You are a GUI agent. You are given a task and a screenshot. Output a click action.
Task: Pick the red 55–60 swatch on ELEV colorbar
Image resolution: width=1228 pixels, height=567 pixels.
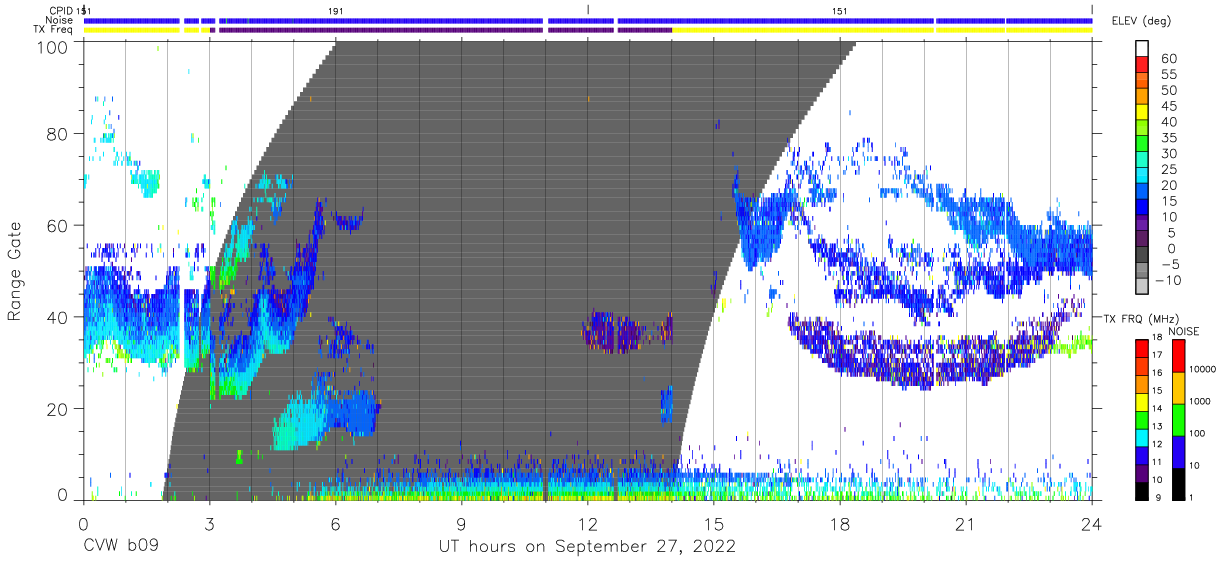point(1141,67)
